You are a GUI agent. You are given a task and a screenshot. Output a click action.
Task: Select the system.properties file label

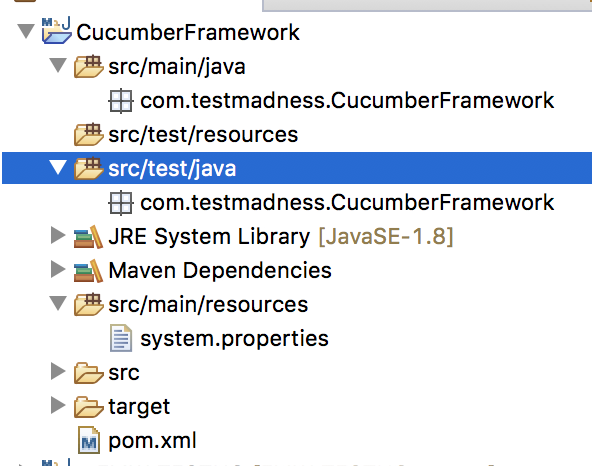pyautogui.click(x=234, y=339)
